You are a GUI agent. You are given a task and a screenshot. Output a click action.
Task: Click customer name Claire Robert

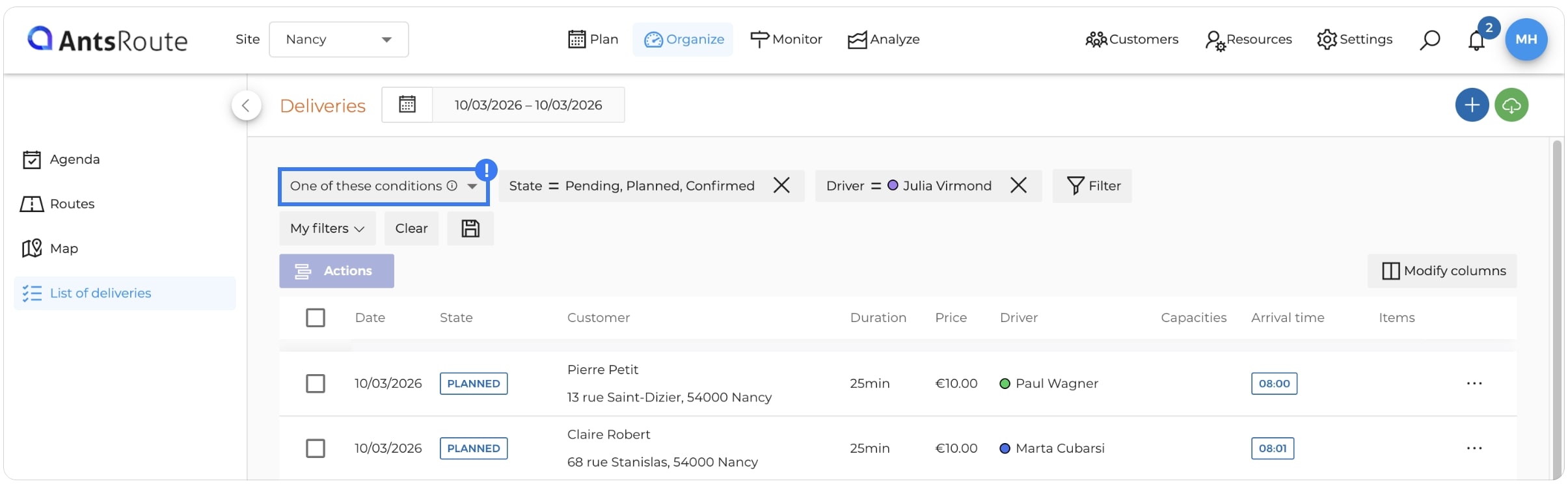[608, 435]
